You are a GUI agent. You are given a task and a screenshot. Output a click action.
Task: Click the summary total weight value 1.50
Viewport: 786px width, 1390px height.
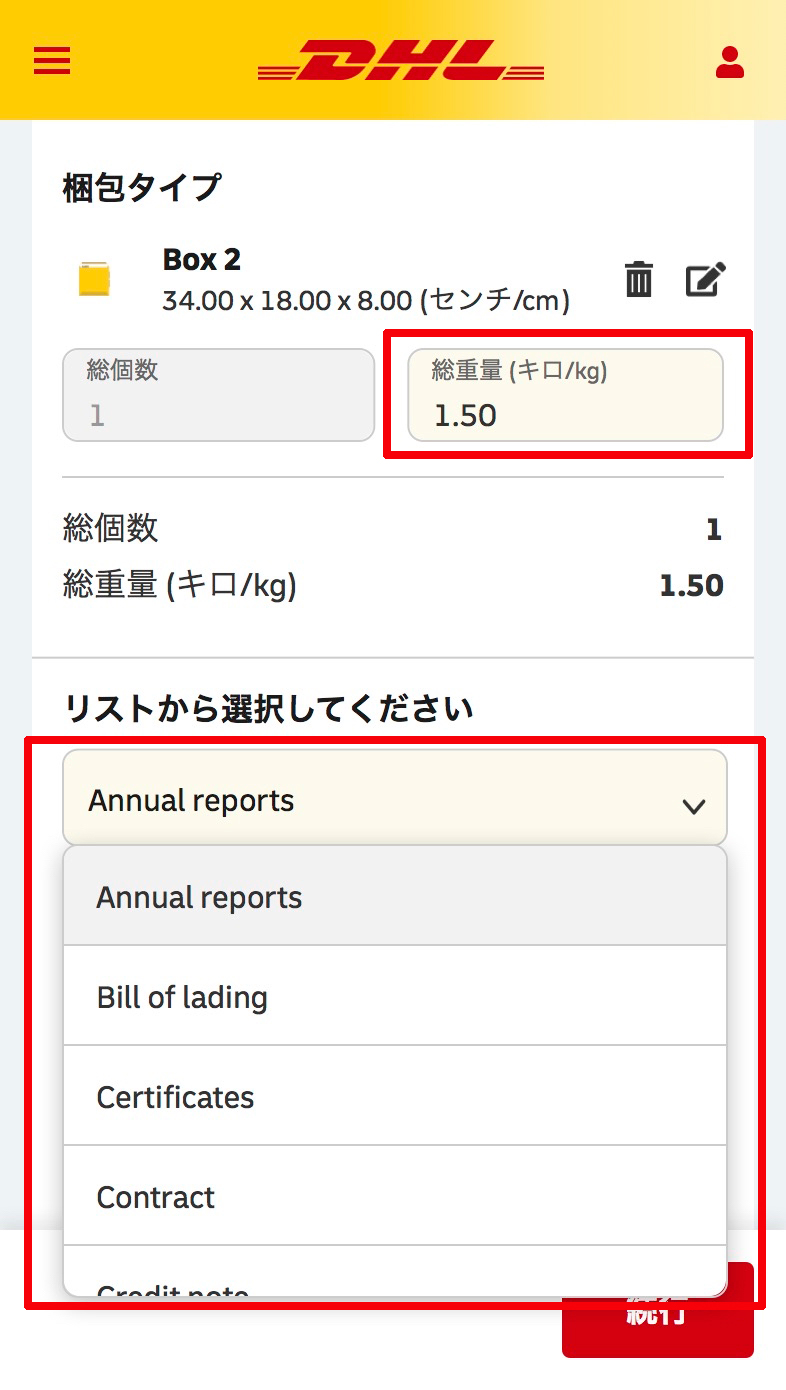coord(691,586)
